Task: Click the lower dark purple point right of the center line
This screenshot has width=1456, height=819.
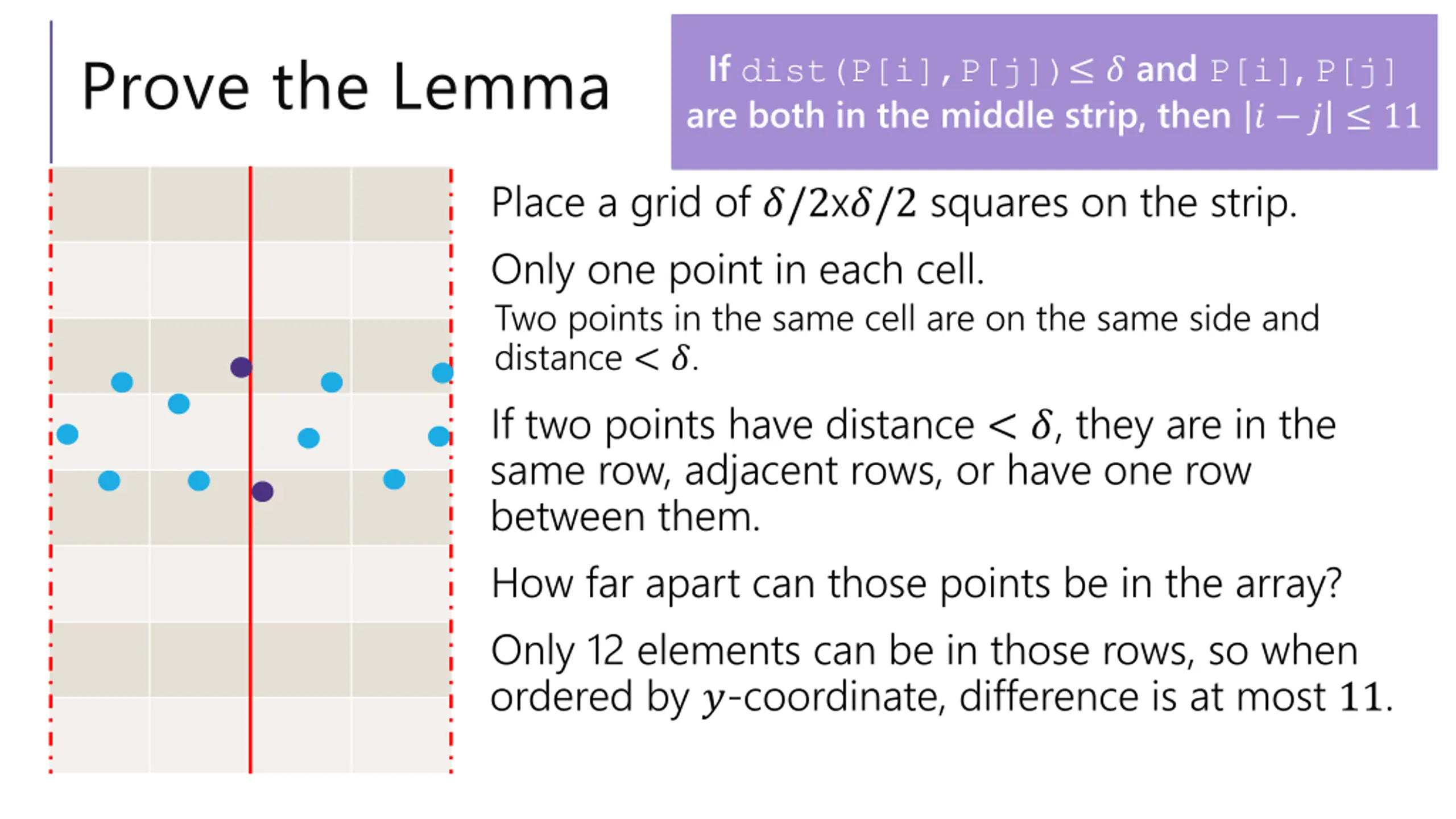Action: [262, 491]
